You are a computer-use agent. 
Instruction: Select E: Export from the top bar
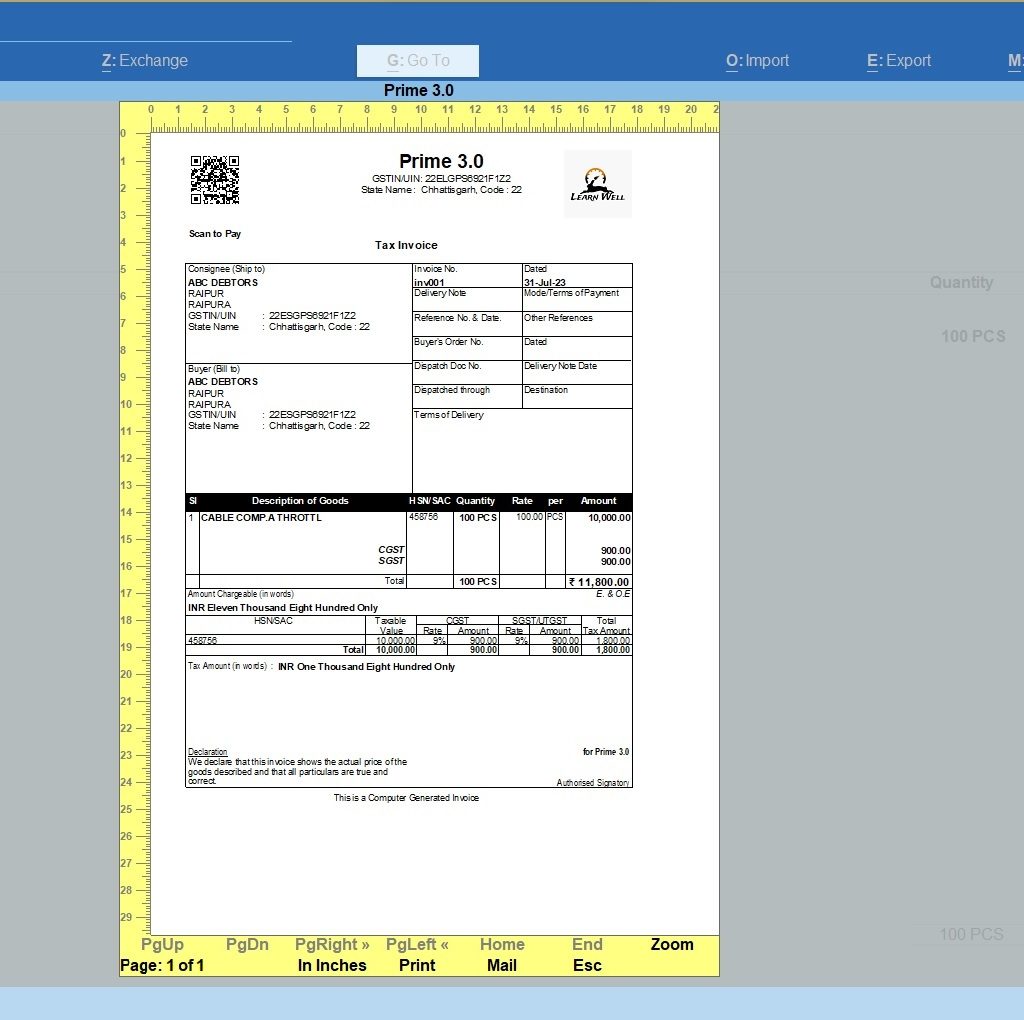click(x=898, y=60)
